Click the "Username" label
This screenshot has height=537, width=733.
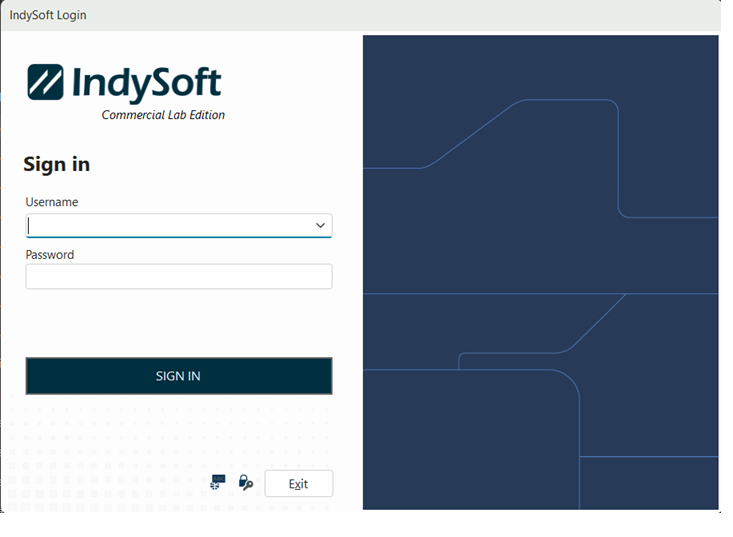pyautogui.click(x=52, y=202)
